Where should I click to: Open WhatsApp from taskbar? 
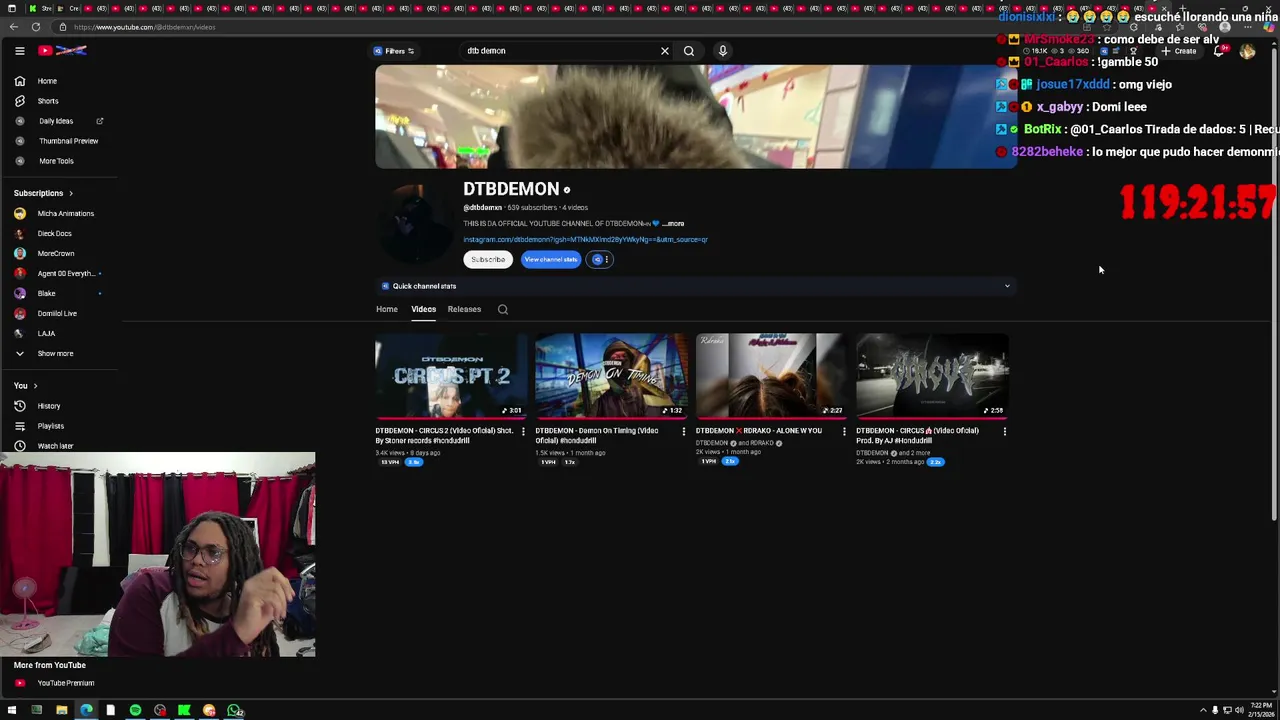click(x=234, y=711)
